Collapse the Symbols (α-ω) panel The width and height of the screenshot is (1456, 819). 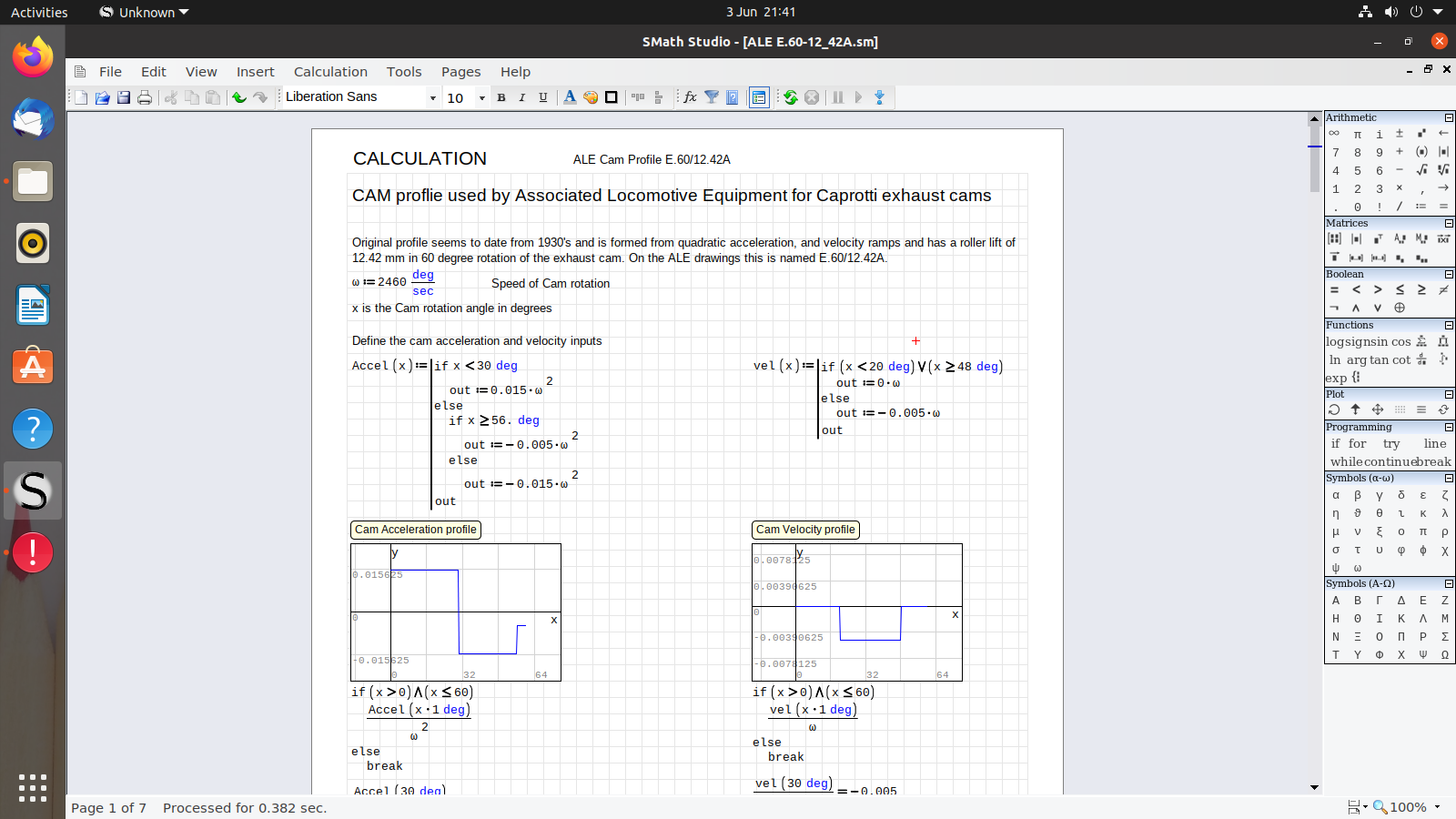tap(1449, 478)
